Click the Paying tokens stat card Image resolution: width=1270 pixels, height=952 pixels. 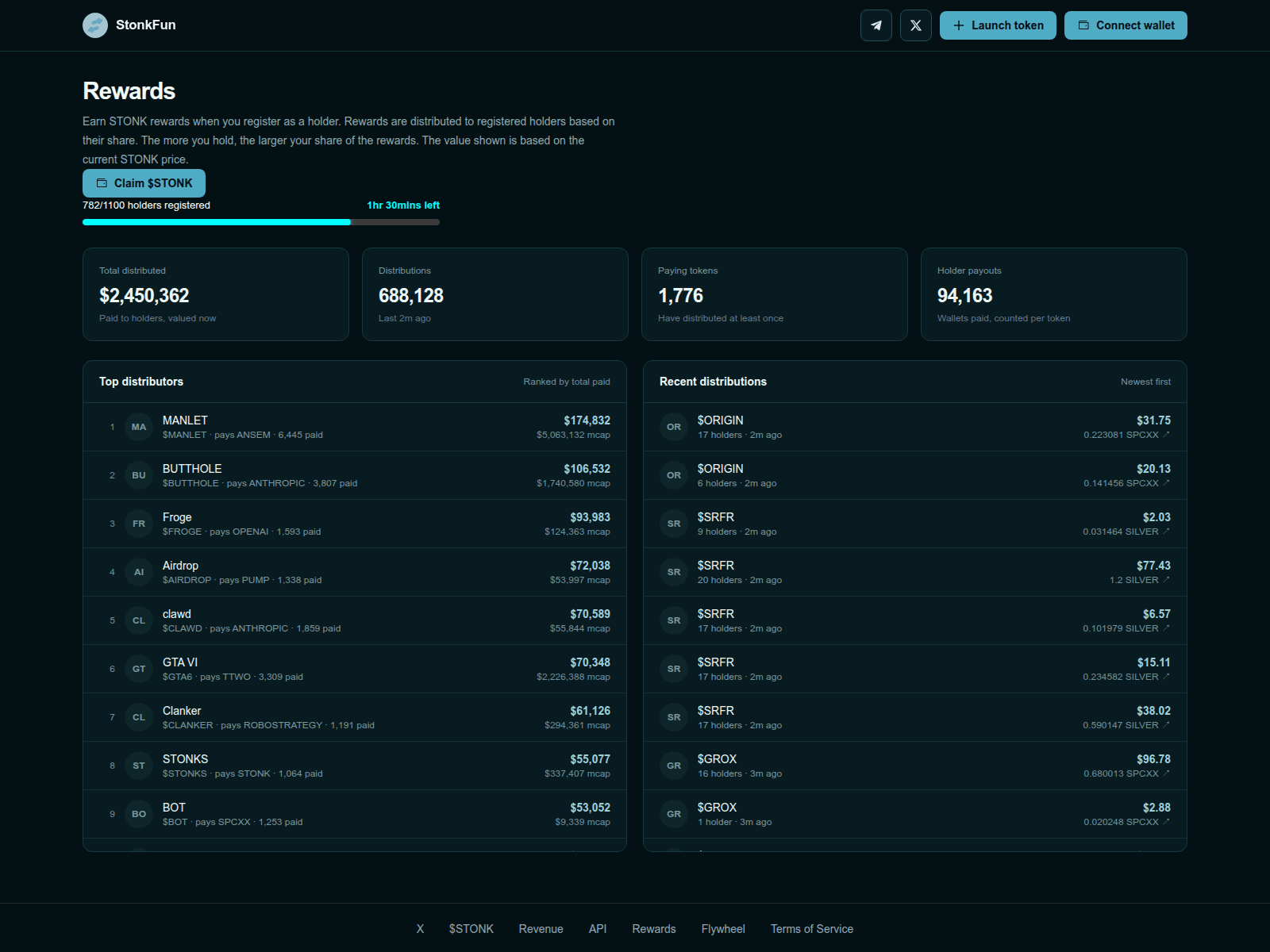pyautogui.click(x=775, y=294)
